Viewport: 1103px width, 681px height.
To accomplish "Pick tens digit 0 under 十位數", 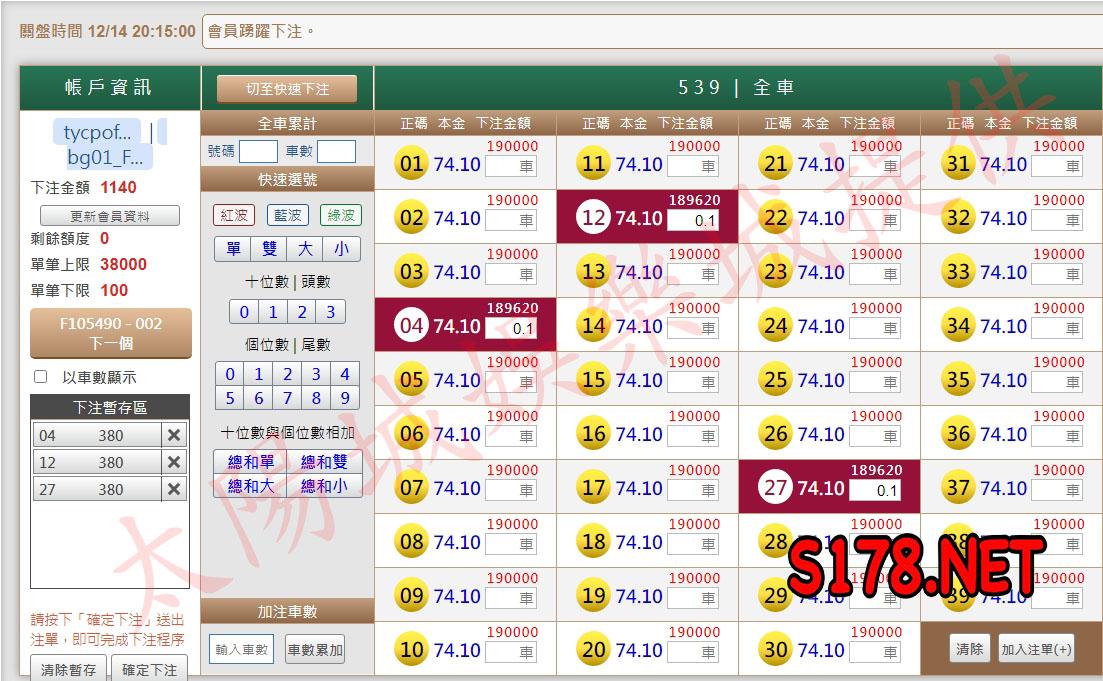I will (x=244, y=312).
